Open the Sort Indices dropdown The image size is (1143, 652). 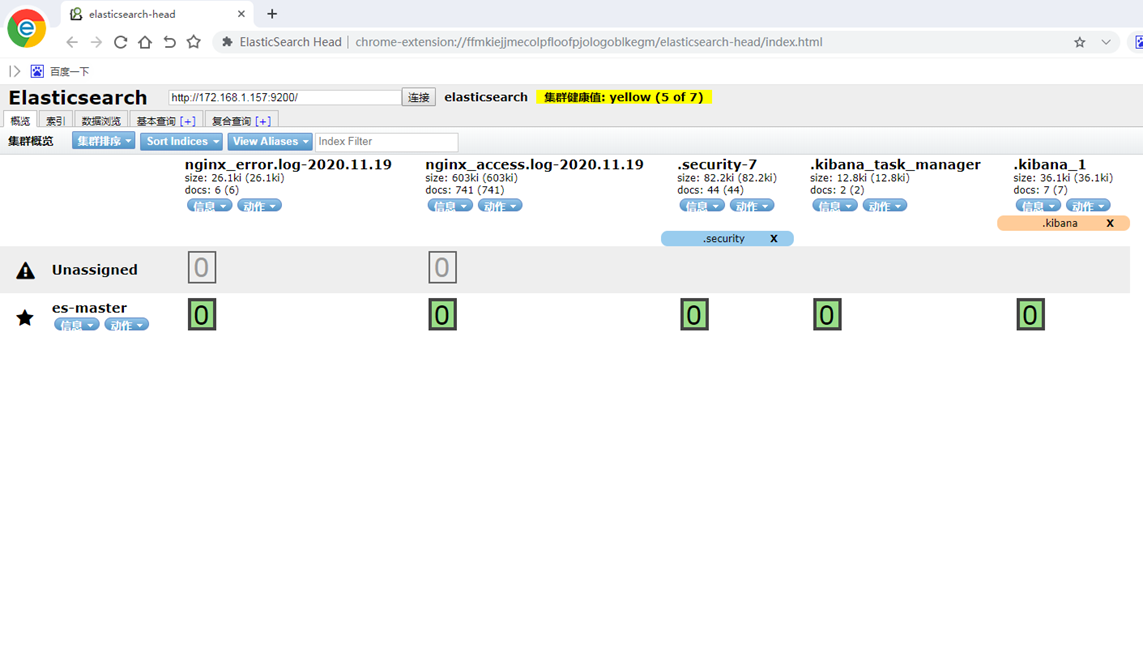point(182,141)
